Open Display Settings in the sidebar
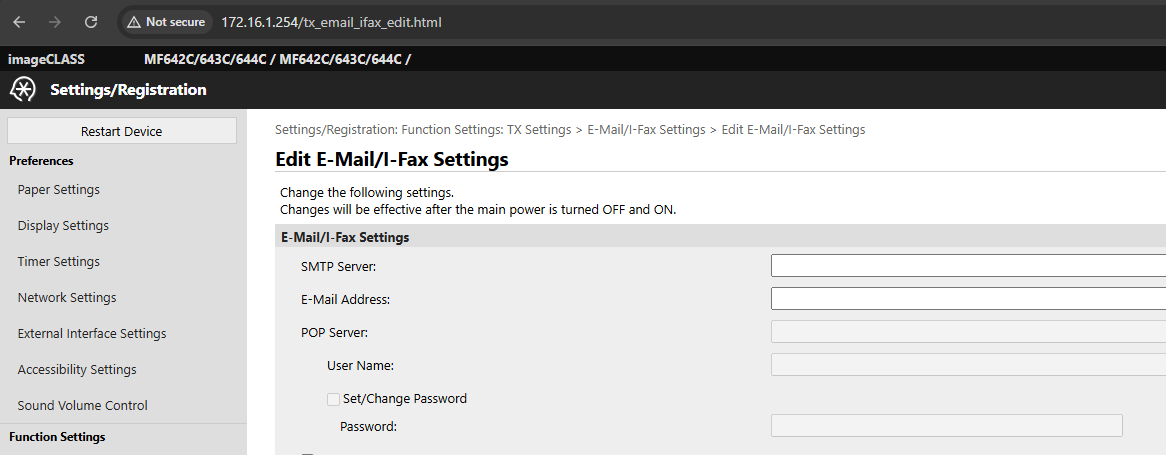 point(63,225)
